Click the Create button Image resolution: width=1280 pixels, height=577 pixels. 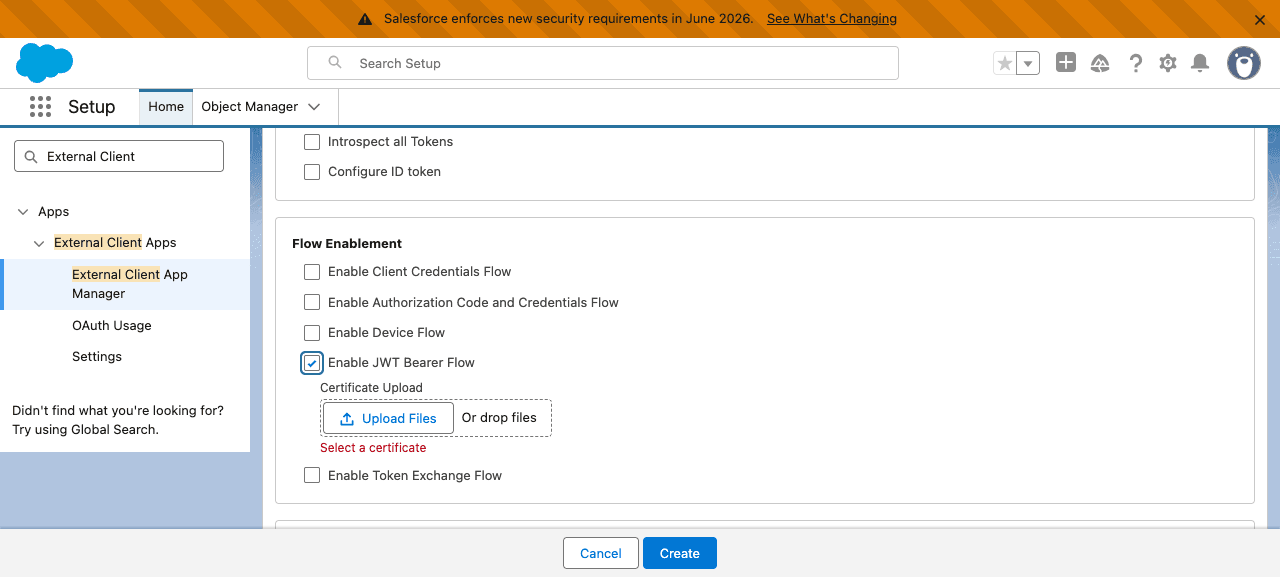click(680, 554)
